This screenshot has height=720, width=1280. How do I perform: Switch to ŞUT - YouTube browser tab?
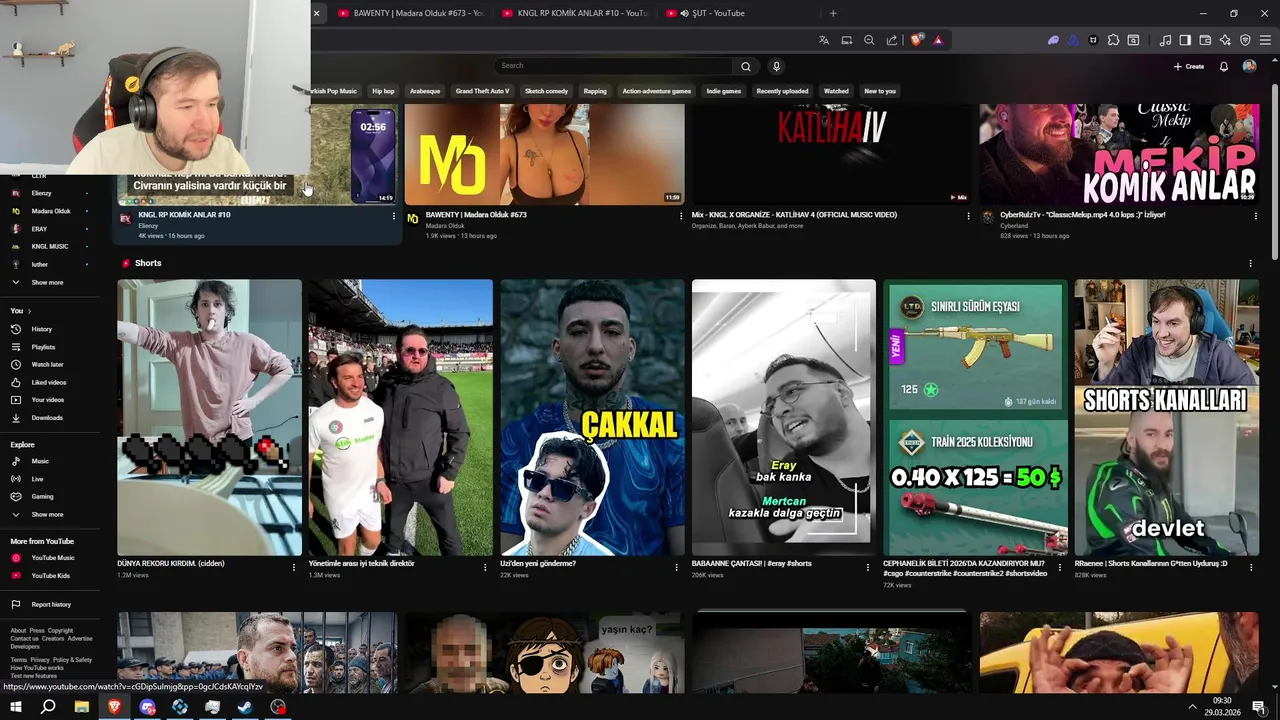738,13
